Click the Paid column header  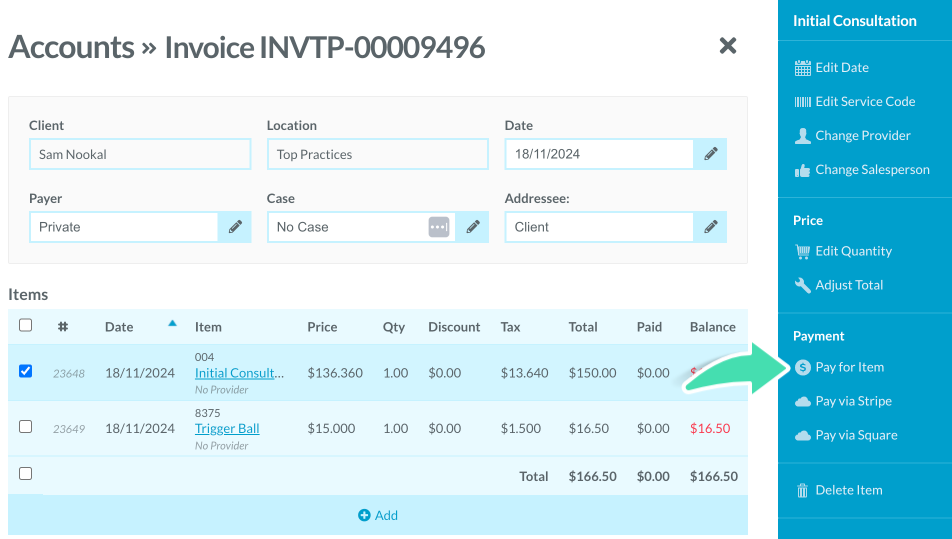[649, 327]
